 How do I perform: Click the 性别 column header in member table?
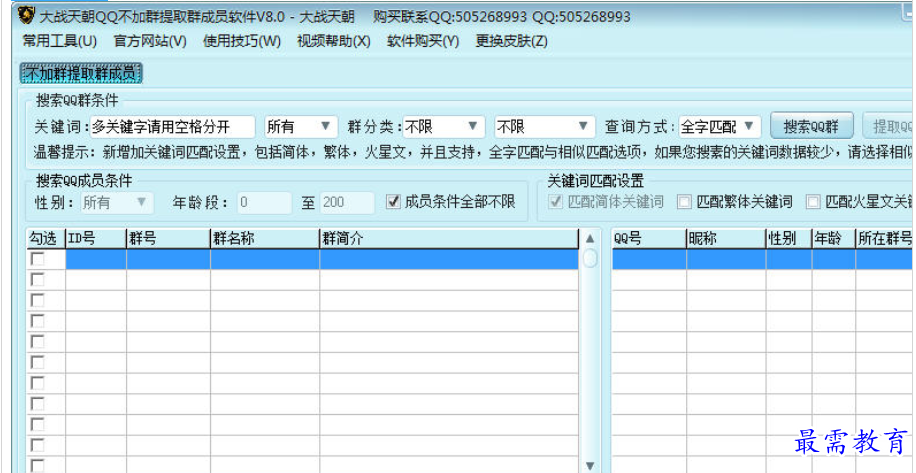[x=789, y=238]
